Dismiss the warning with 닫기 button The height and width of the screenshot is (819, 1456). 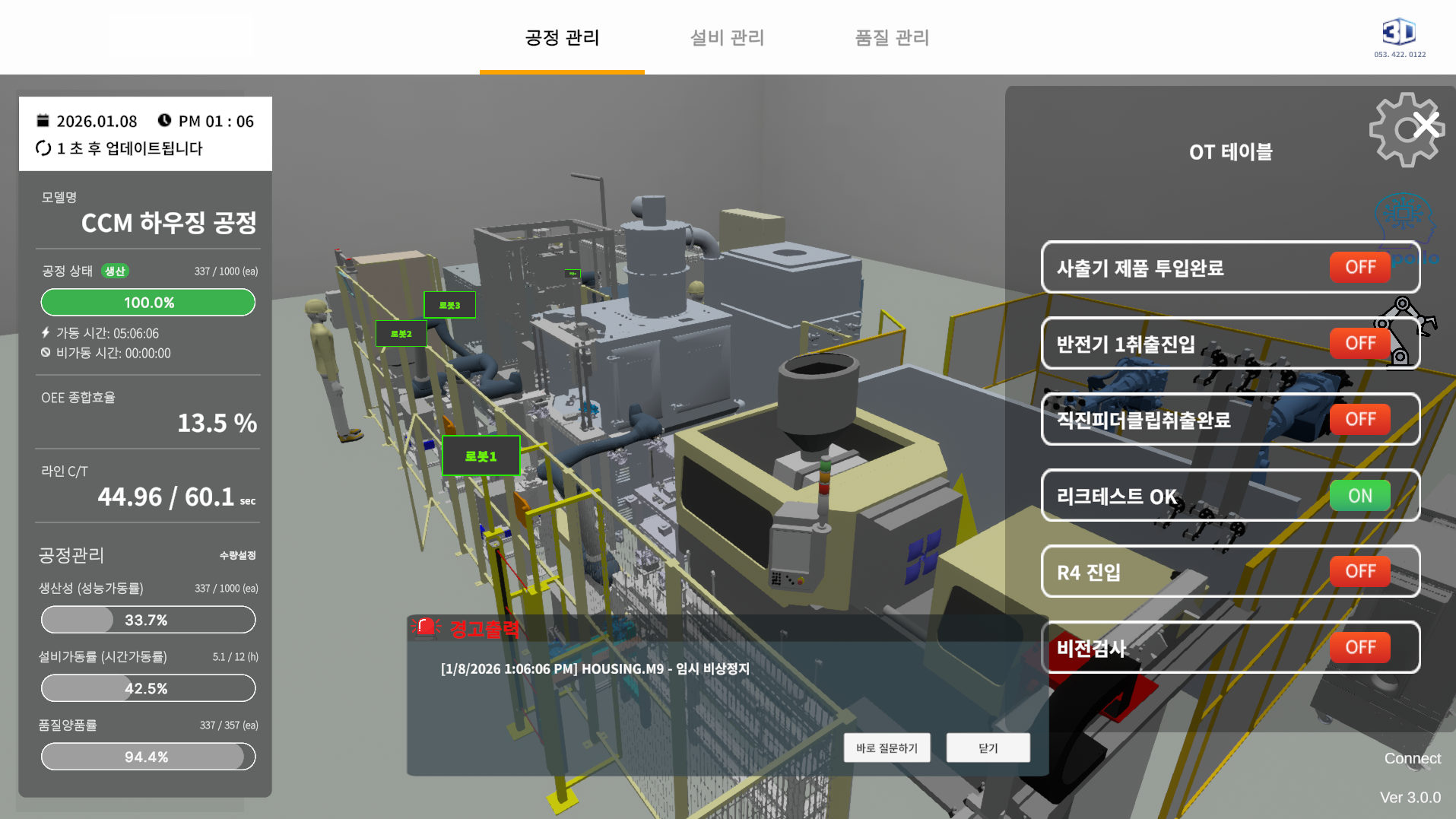[988, 747]
